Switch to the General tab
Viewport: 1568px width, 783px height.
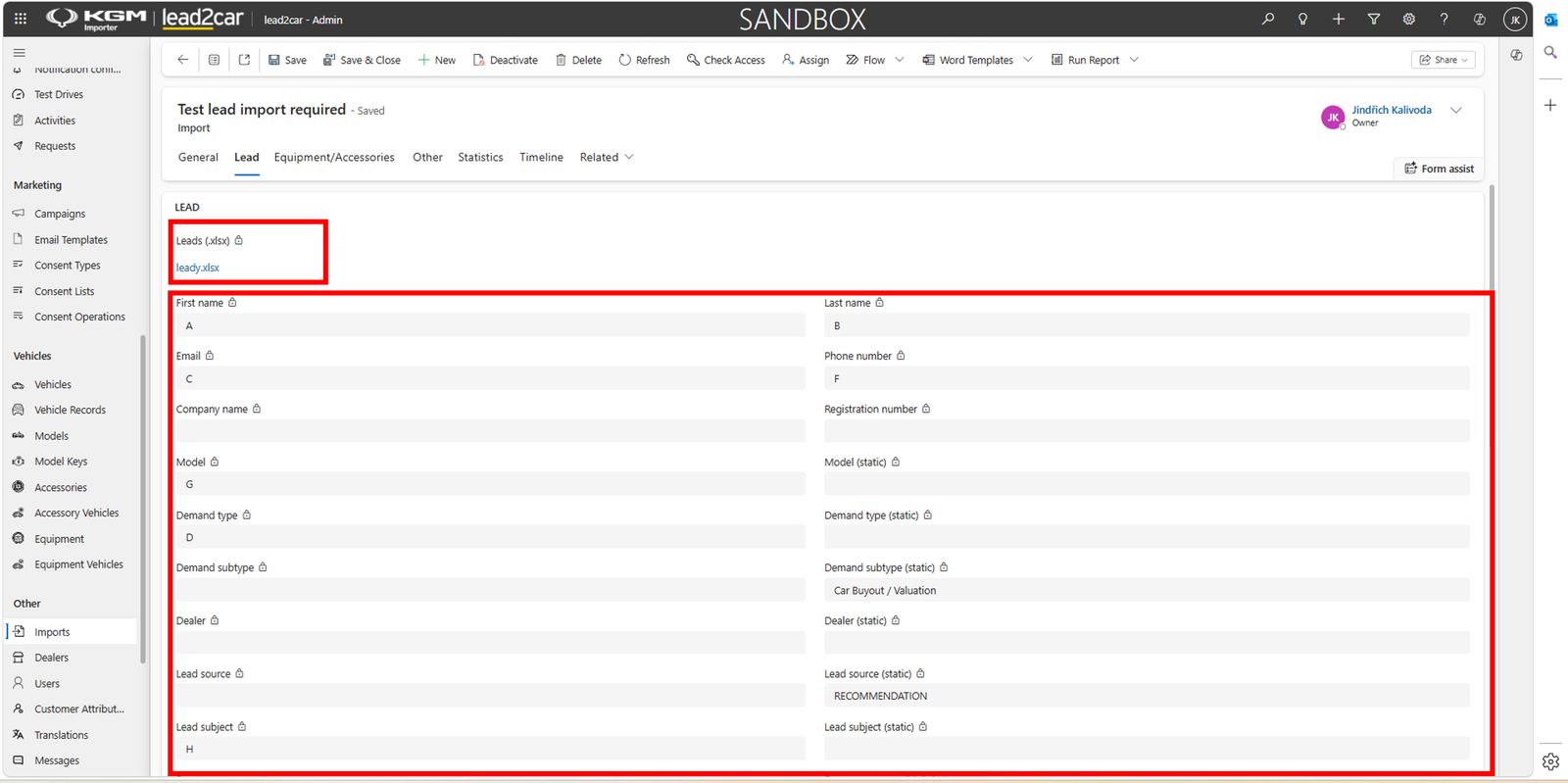[198, 157]
